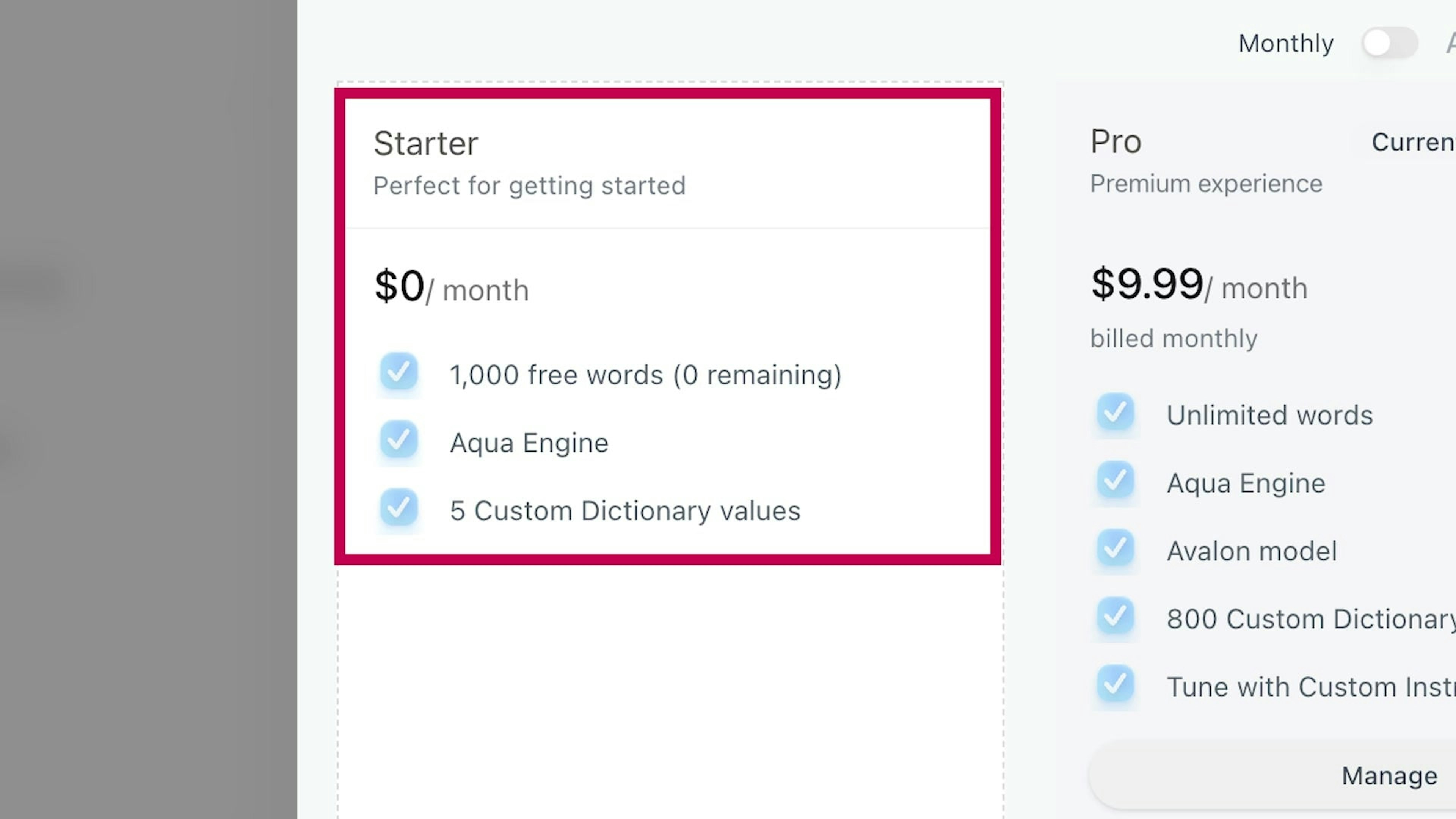
Task: Toggle the Monthly billing switch
Action: (x=1389, y=43)
